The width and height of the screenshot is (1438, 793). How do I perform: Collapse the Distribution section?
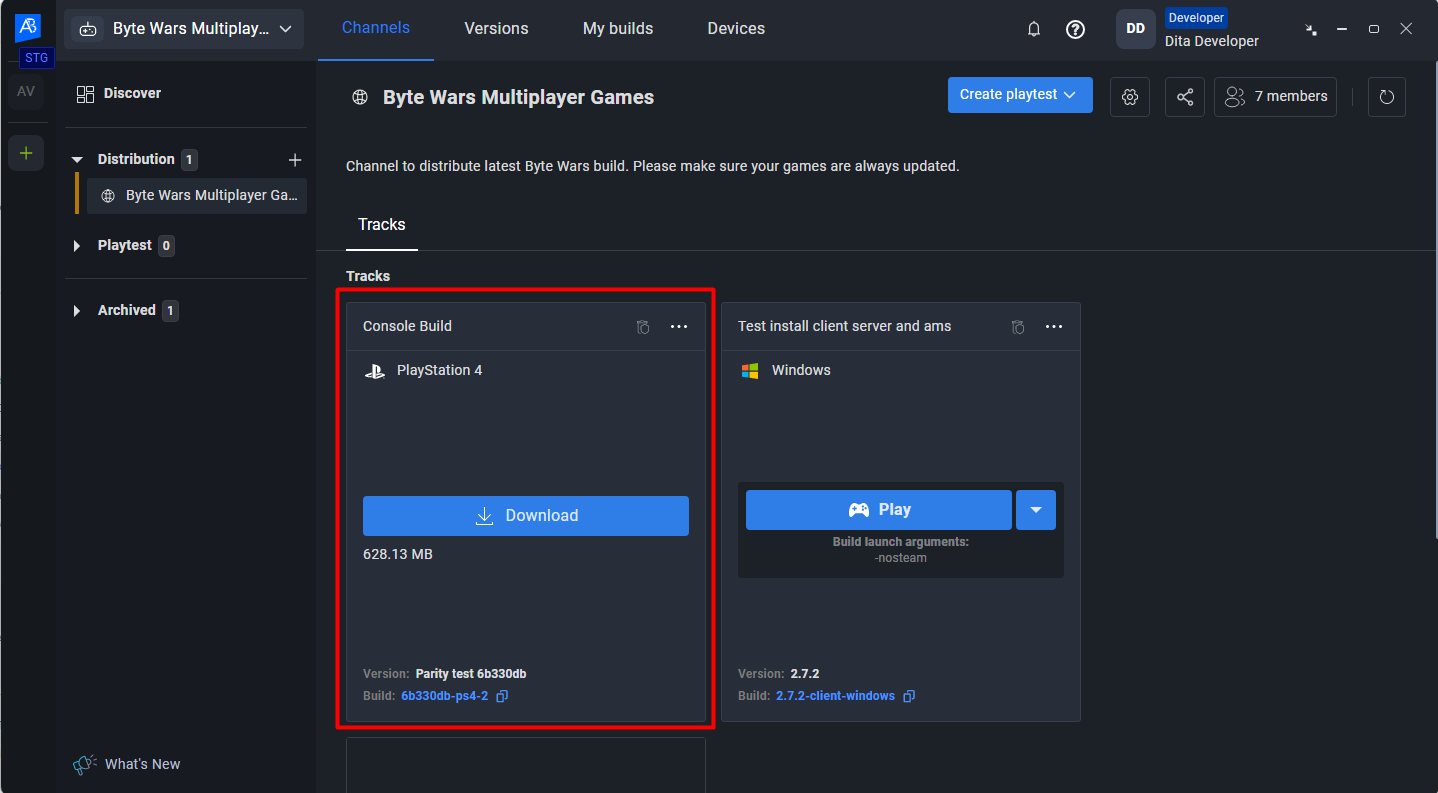point(77,160)
